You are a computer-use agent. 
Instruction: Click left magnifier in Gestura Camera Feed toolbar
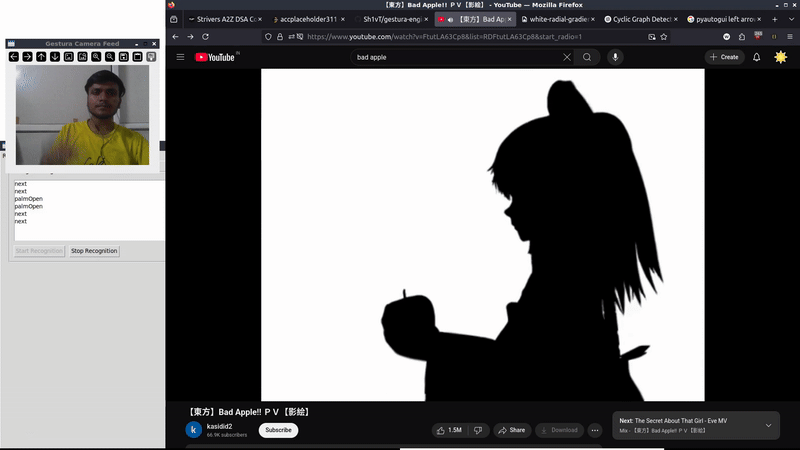(96, 57)
